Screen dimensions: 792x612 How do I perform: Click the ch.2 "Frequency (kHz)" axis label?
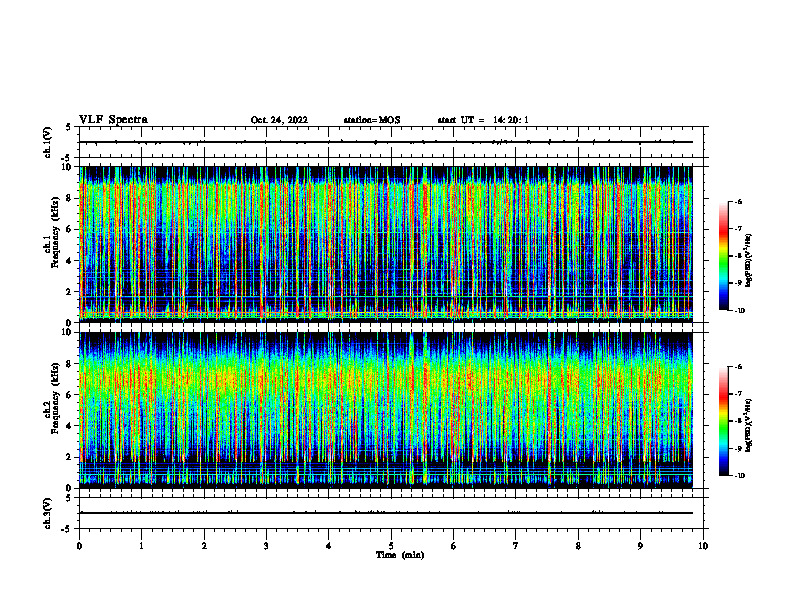coord(55,398)
